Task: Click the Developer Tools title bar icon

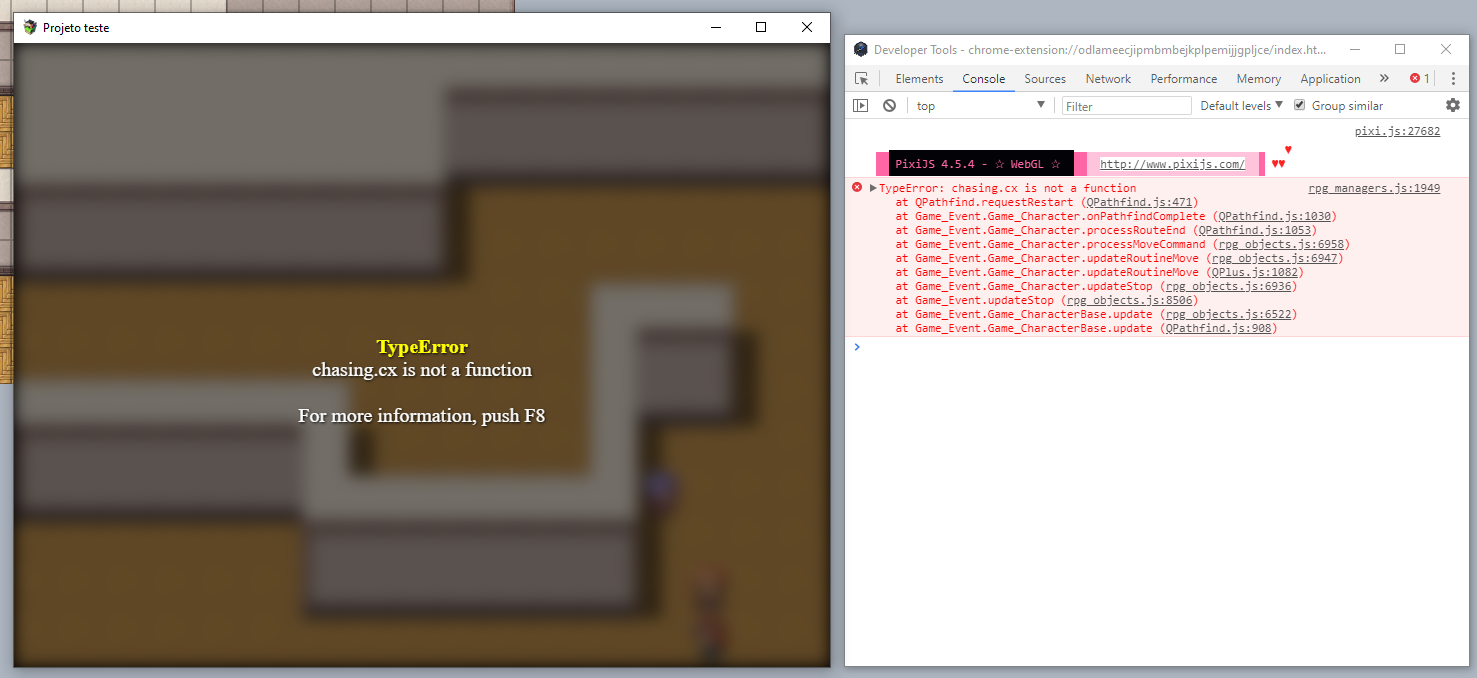Action: point(861,49)
